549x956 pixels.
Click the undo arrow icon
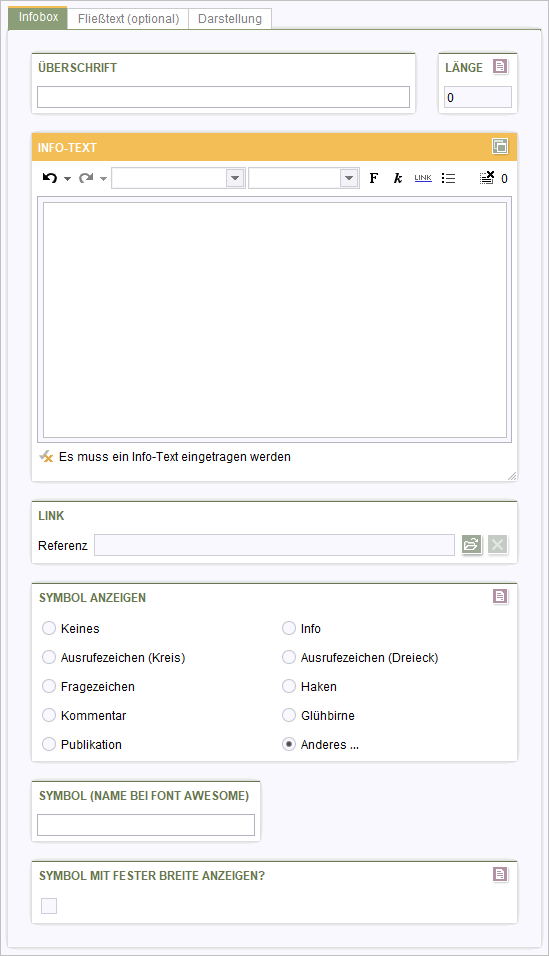50,178
